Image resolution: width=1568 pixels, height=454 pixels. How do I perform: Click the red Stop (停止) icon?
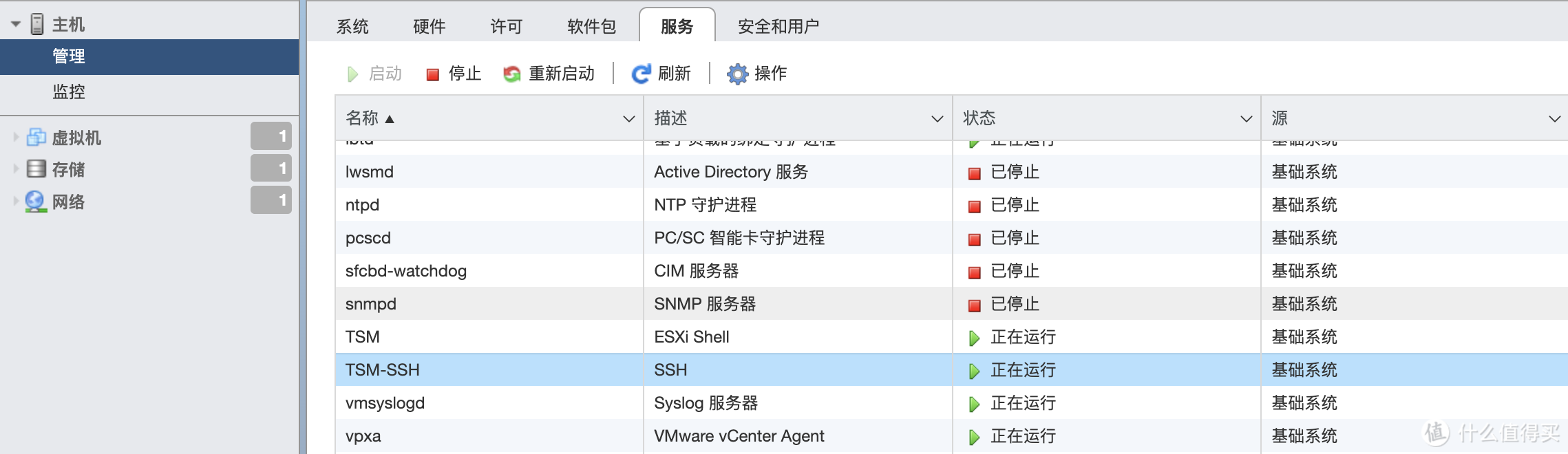click(433, 74)
